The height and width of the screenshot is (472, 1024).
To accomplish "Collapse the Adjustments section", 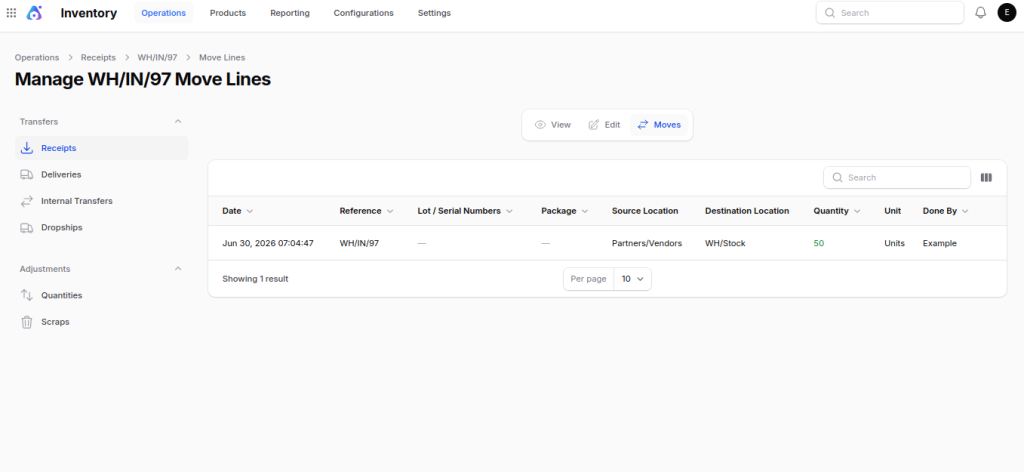I will [x=178, y=269].
